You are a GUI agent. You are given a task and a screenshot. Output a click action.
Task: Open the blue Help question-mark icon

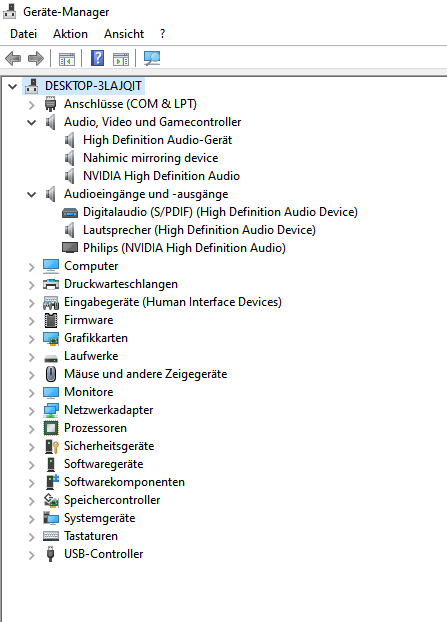pyautogui.click(x=98, y=58)
